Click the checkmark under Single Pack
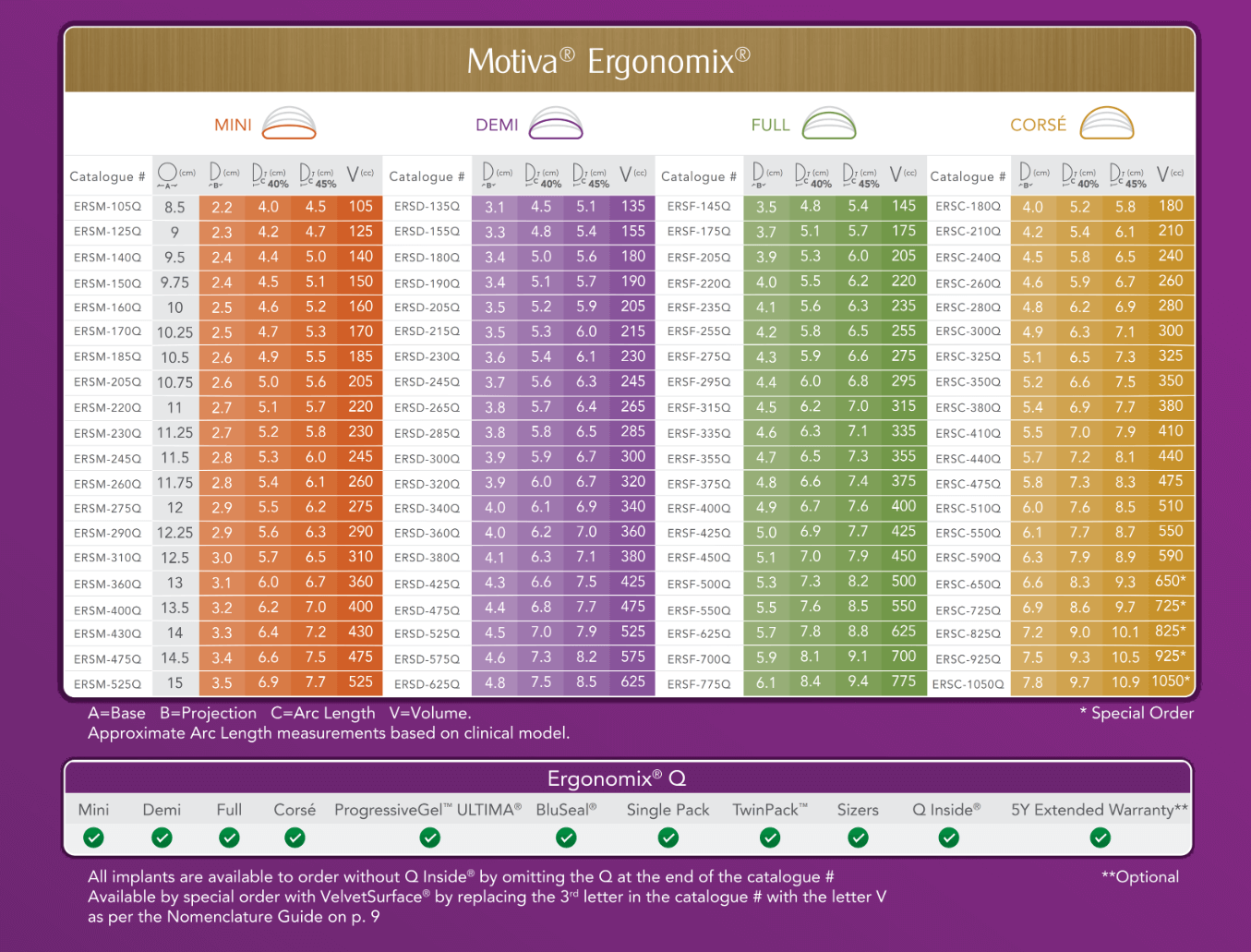 (x=668, y=838)
